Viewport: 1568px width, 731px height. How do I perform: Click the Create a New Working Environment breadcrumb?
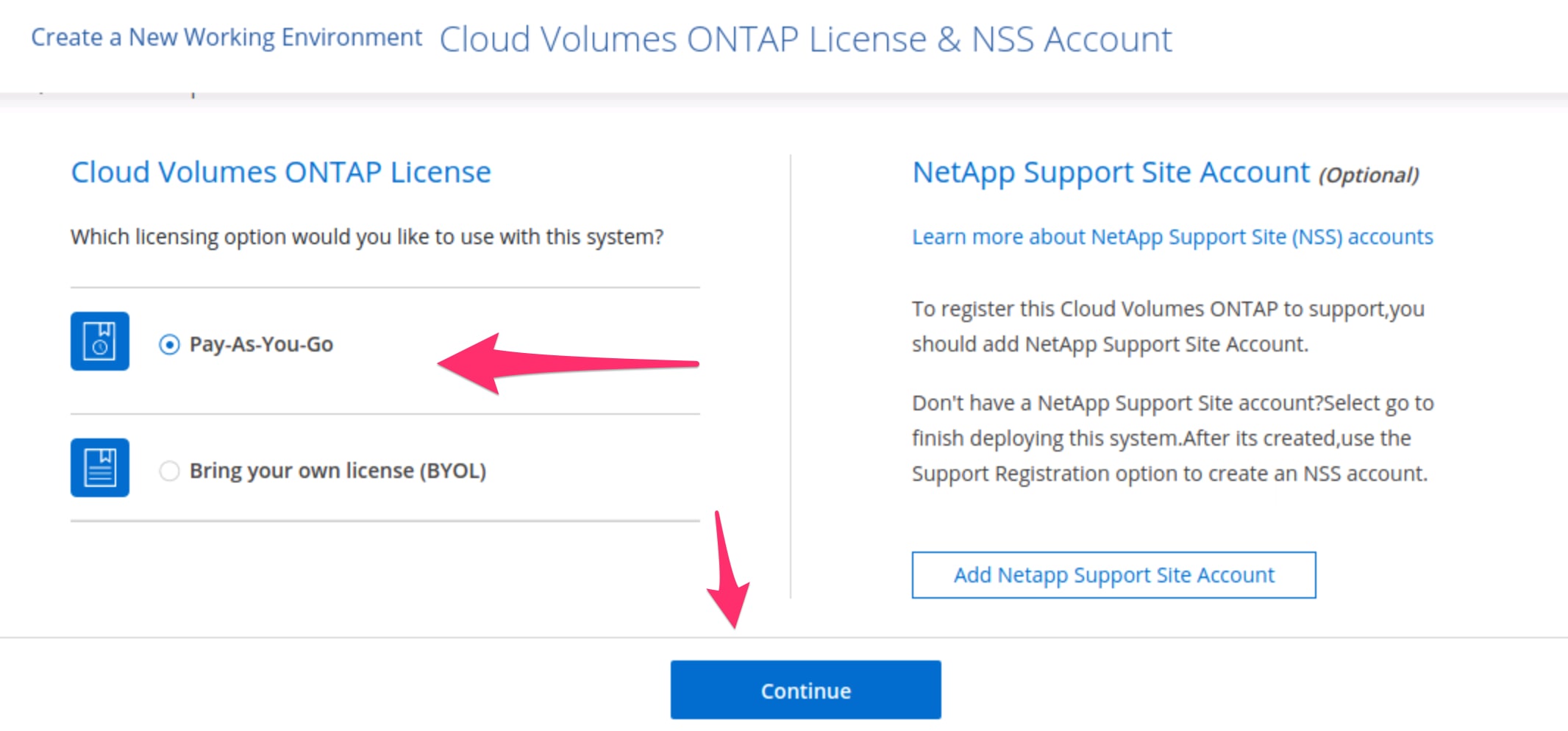click(x=227, y=38)
